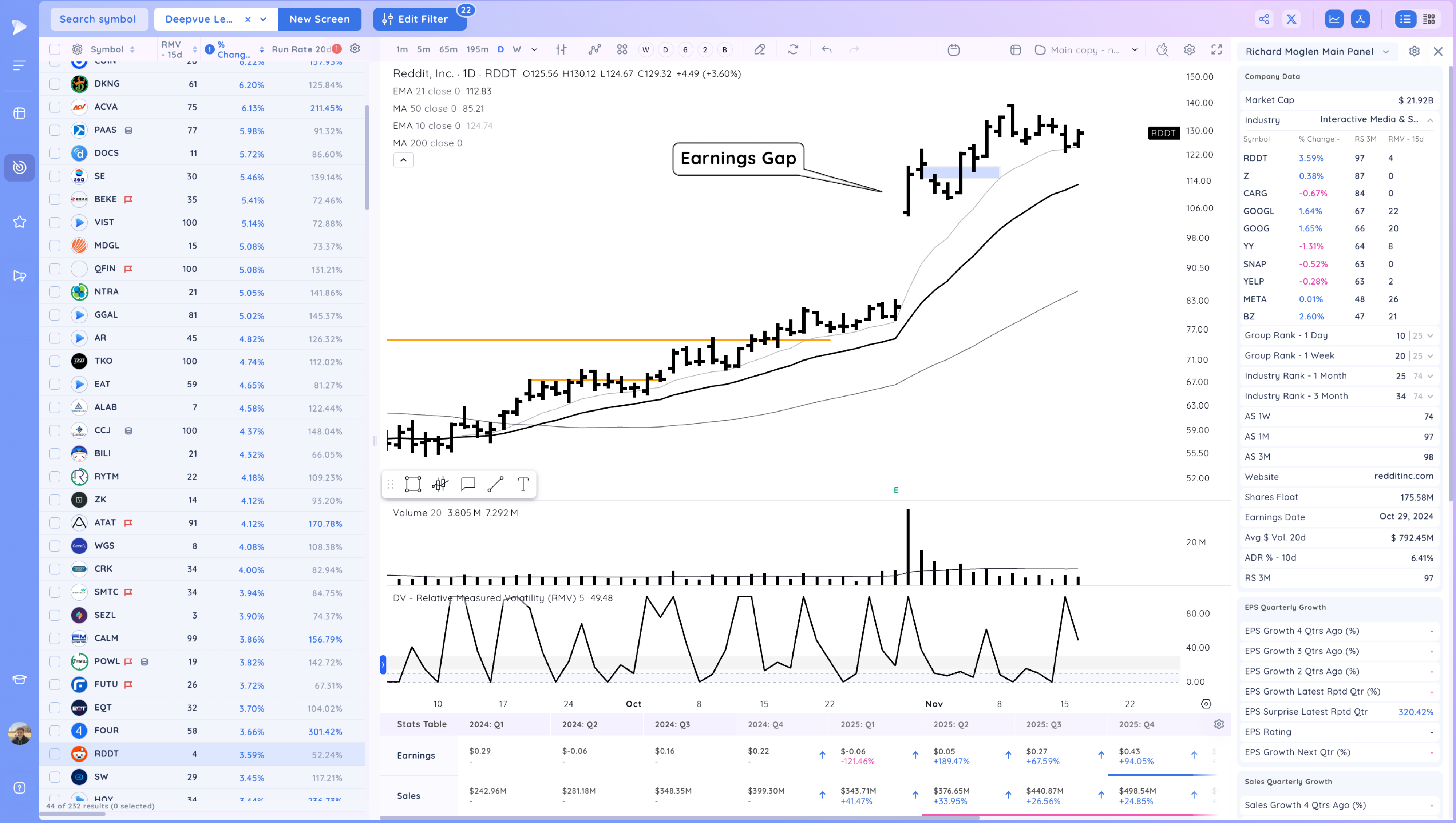Open the indicators icon in chart toolbar
The width and height of the screenshot is (1456, 823).
(x=594, y=50)
